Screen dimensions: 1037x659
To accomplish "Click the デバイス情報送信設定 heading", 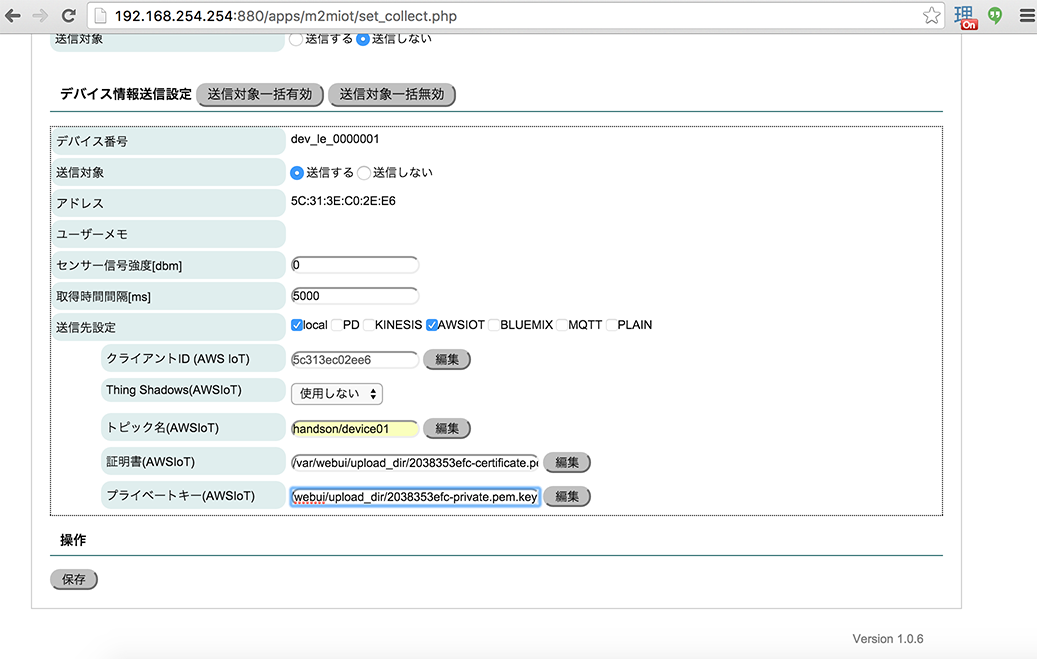I will (x=126, y=94).
